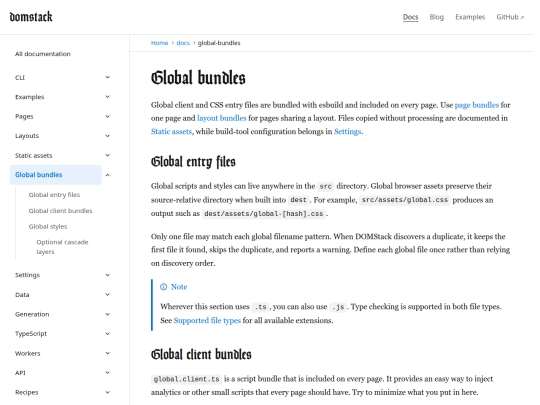This screenshot has width=540, height=405.
Task: Expand the Data sidebar chevron
Action: coord(107,294)
